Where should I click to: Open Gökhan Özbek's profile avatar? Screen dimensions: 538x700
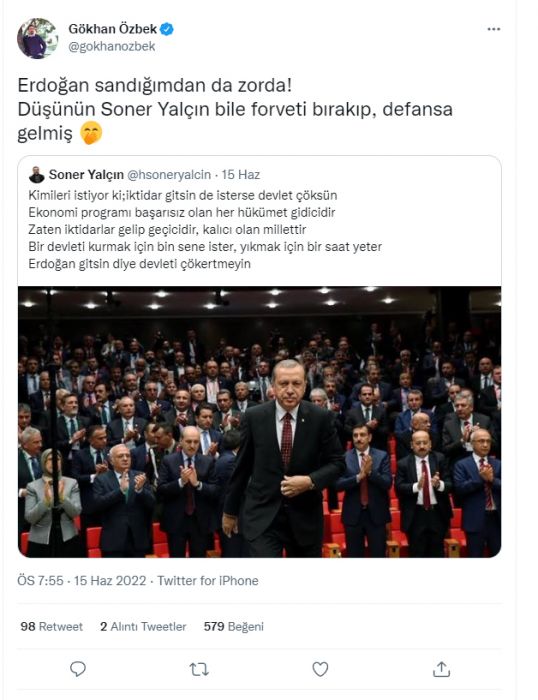pyautogui.click(x=37, y=38)
